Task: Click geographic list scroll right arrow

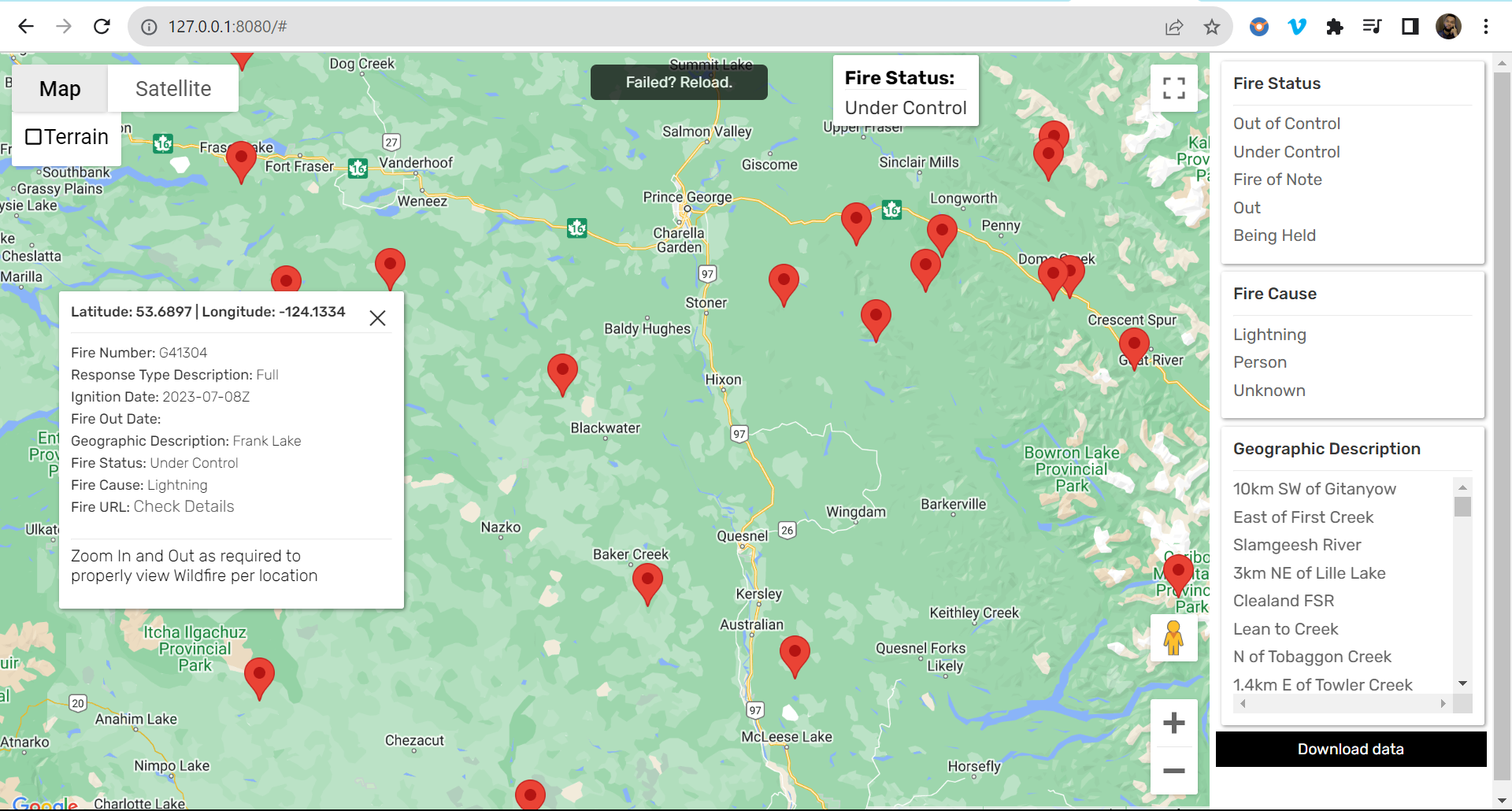Action: click(x=1443, y=704)
